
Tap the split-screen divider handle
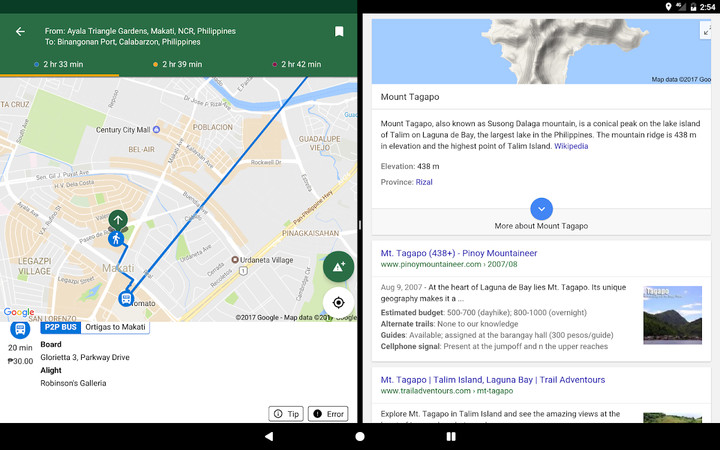tap(360, 225)
